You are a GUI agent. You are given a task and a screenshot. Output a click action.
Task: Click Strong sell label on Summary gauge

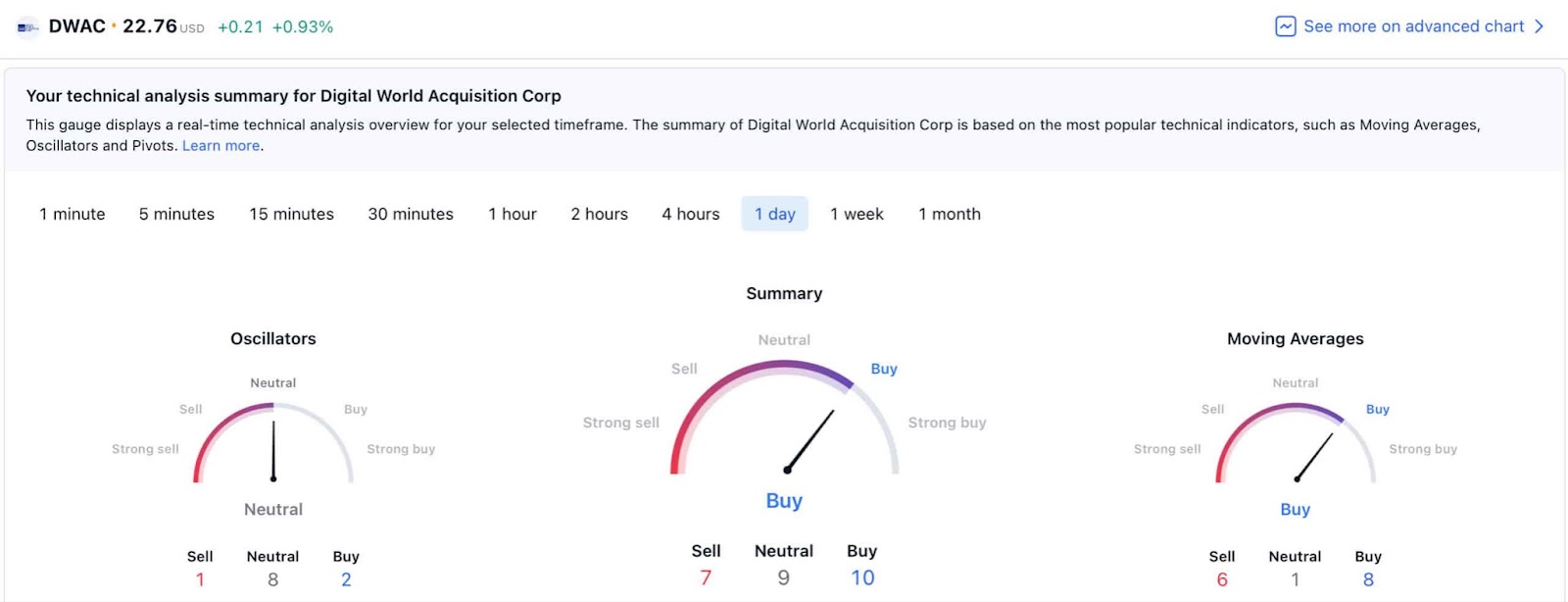click(x=621, y=423)
